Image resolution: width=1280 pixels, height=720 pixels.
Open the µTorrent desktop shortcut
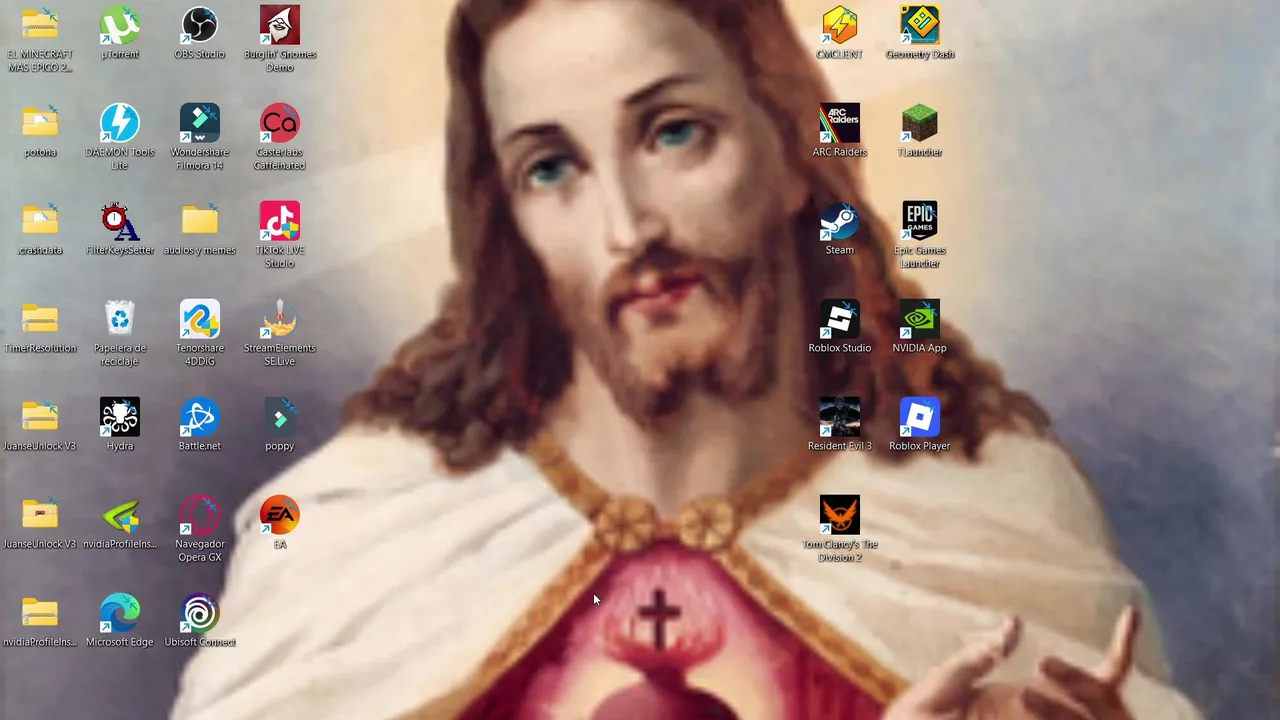tap(120, 26)
